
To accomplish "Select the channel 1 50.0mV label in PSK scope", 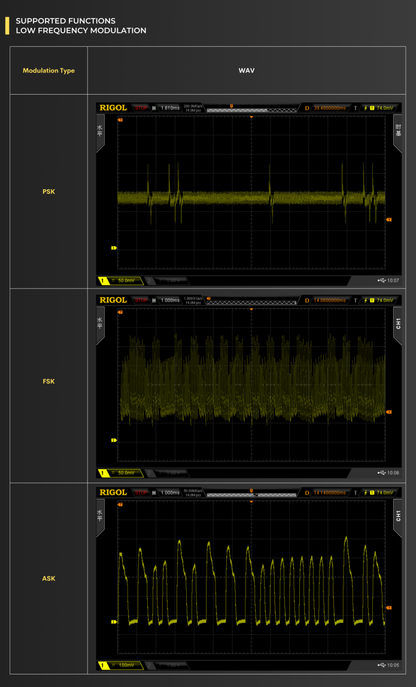I will click(126, 280).
